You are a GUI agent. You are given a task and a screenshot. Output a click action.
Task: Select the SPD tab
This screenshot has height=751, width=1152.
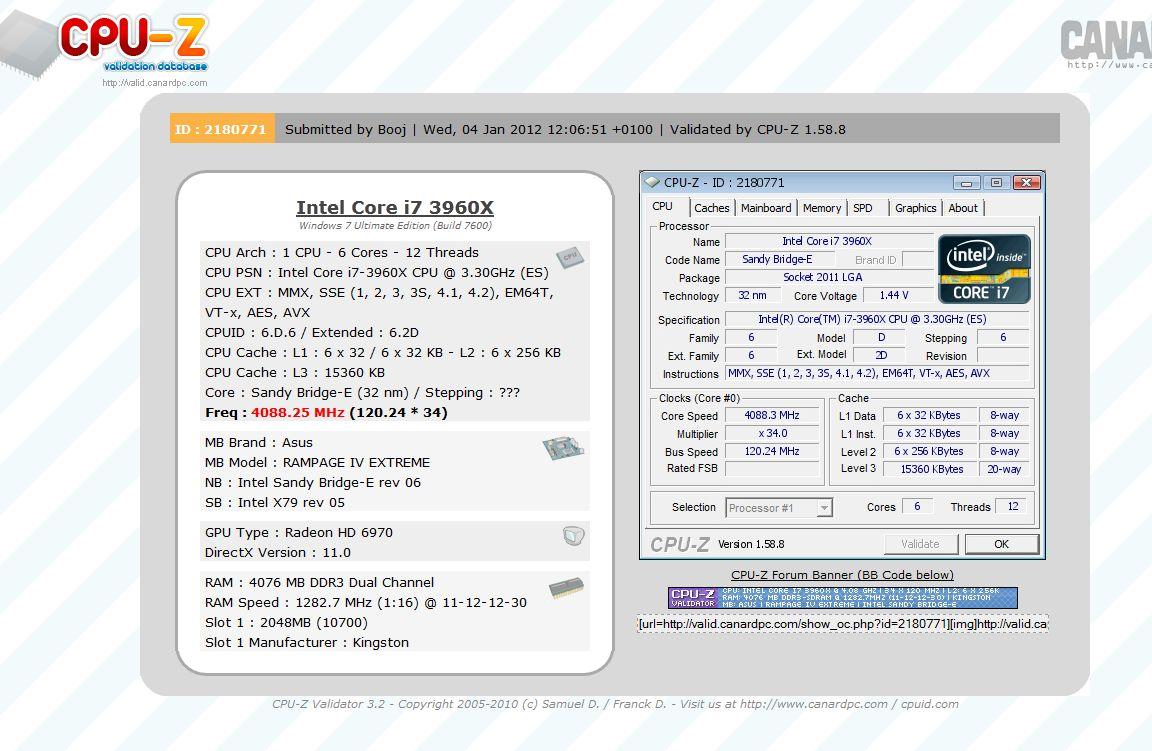(863, 208)
